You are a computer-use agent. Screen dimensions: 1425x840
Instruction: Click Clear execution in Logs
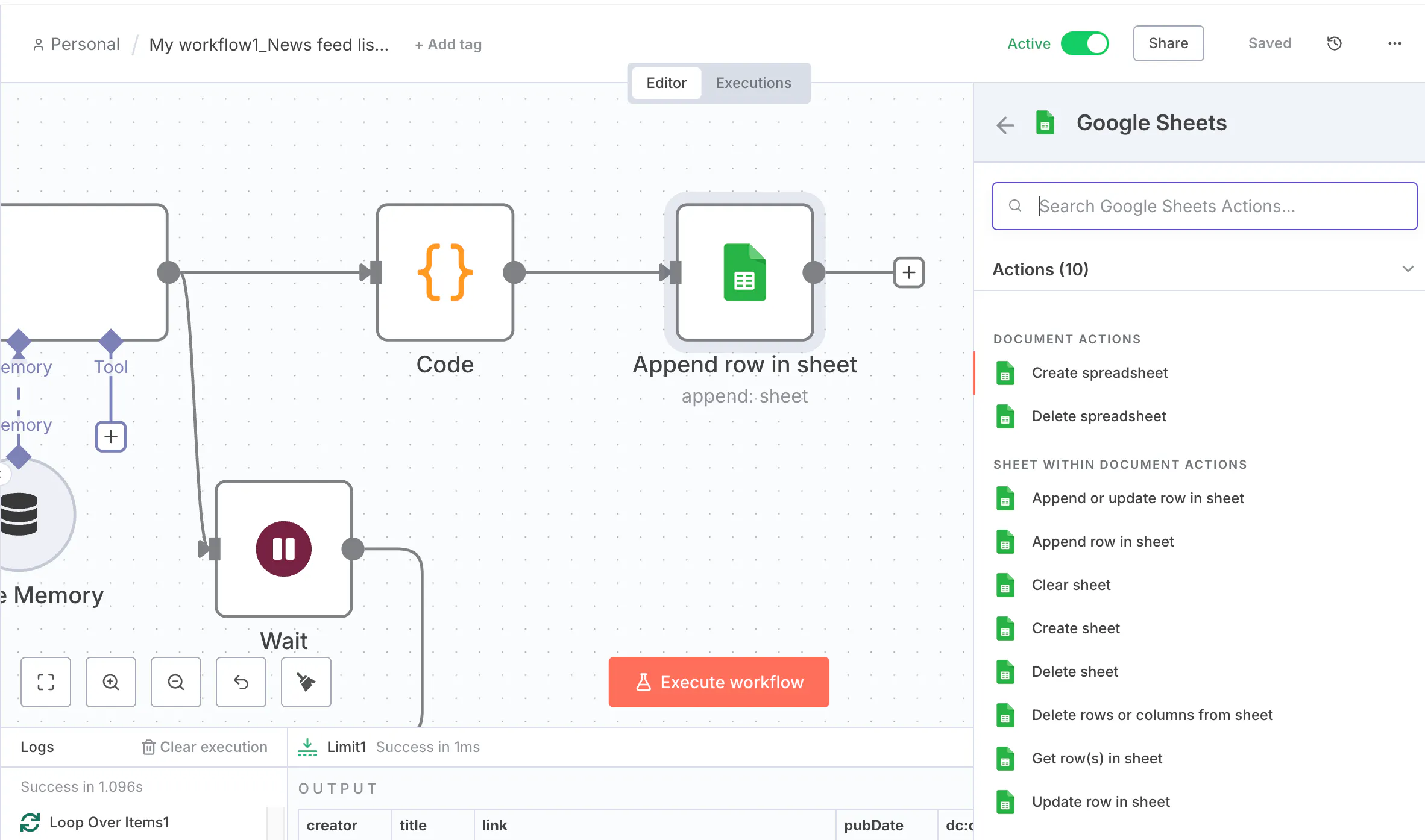(x=205, y=747)
